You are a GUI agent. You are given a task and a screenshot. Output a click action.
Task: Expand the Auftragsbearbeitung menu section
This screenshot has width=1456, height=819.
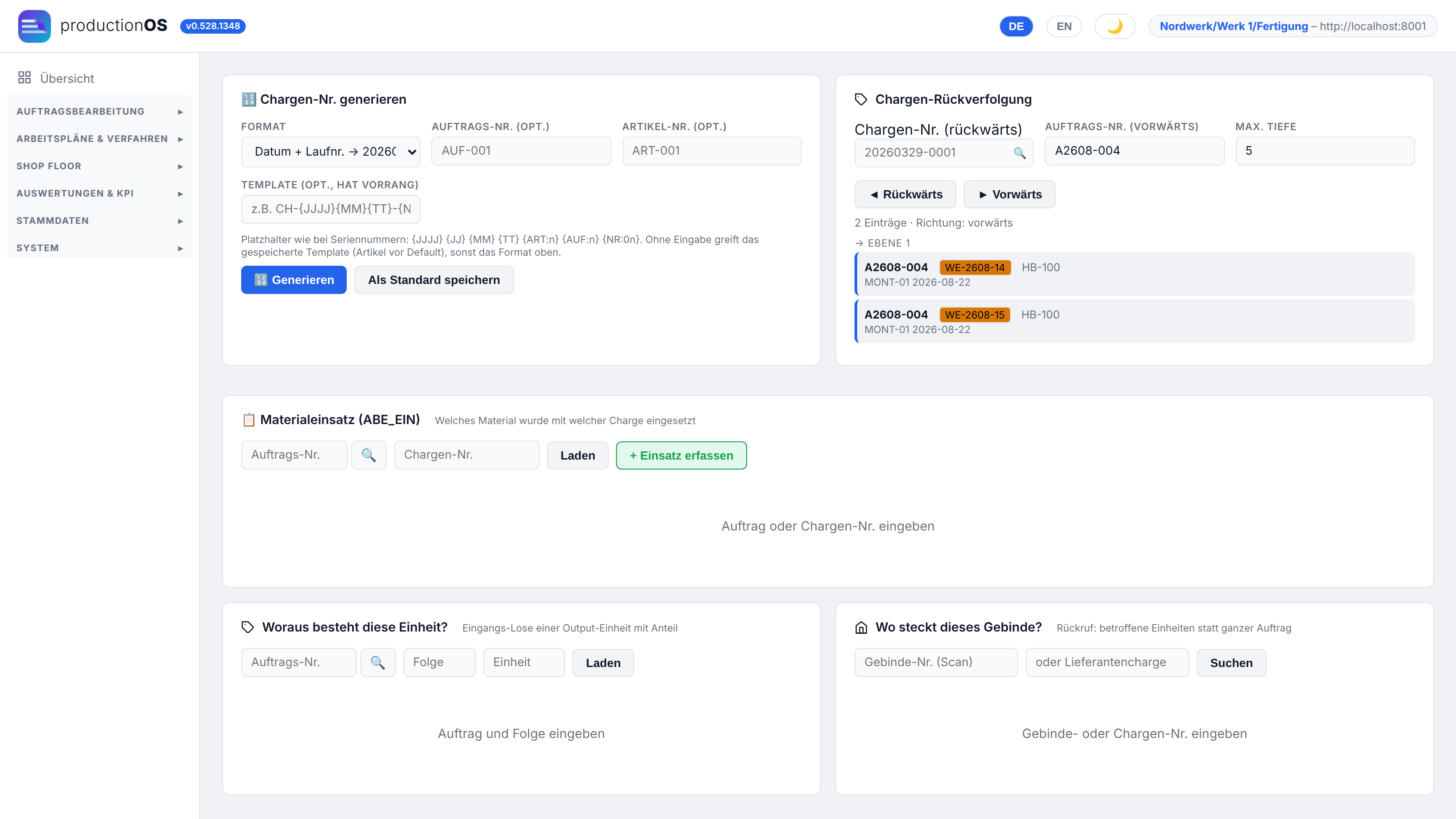[x=100, y=111]
